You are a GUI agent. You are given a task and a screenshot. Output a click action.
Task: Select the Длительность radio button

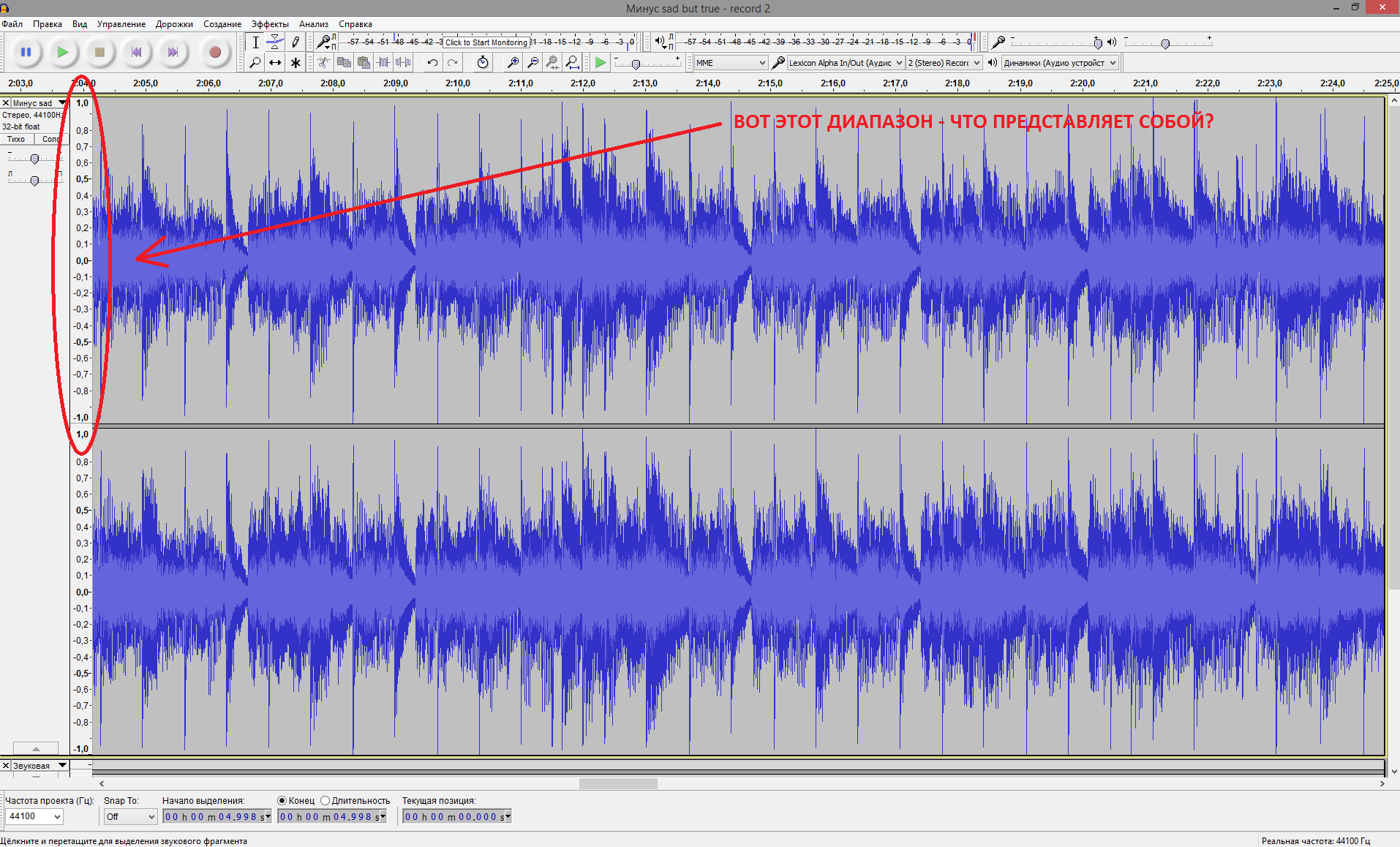point(325,801)
